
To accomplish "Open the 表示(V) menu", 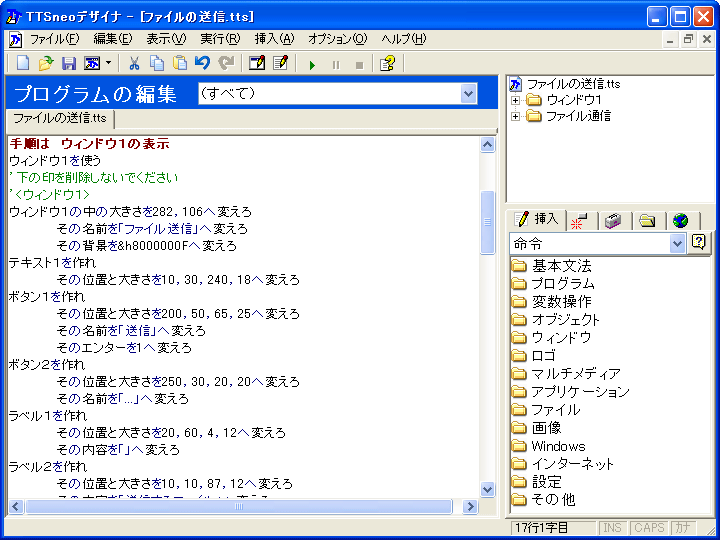I will (166, 39).
